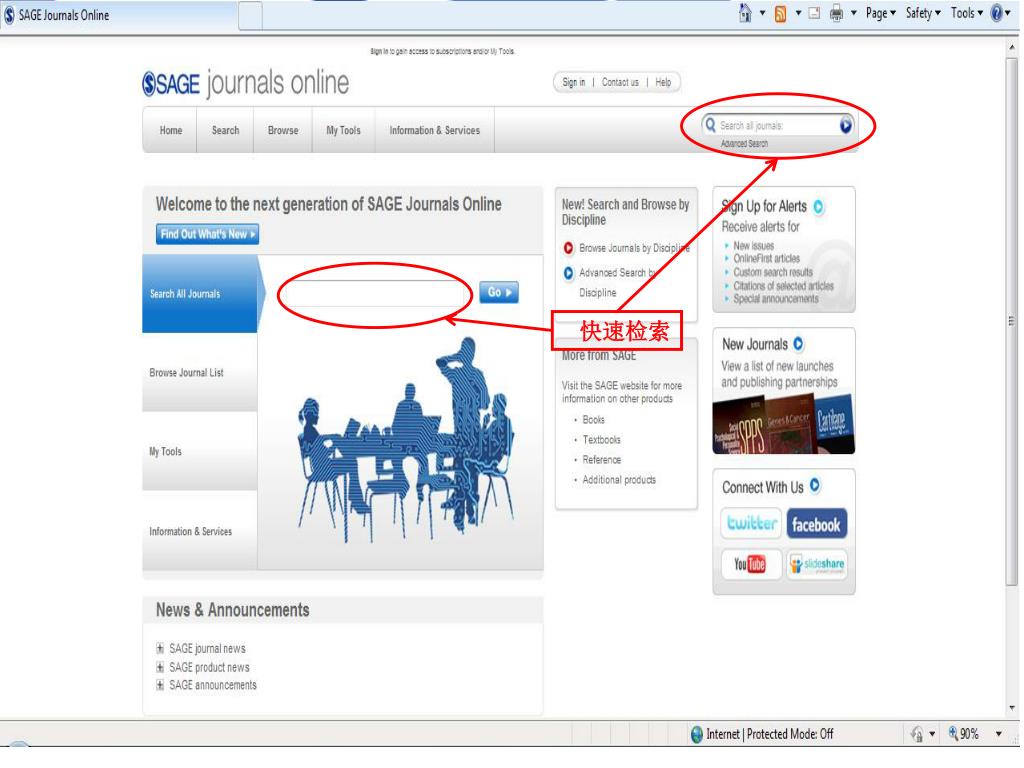Click the magnifier icon in quick search
Screen dimensions: 1024x768
point(711,125)
